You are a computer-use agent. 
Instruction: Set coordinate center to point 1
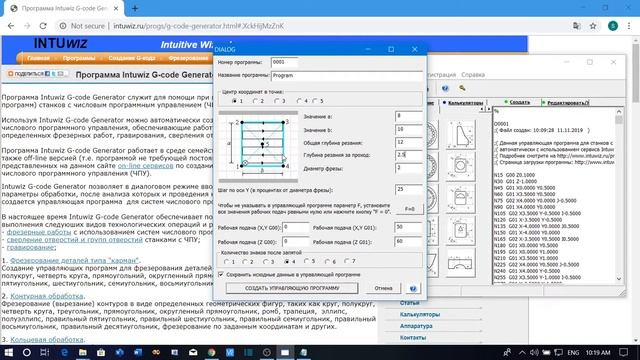coord(234,101)
